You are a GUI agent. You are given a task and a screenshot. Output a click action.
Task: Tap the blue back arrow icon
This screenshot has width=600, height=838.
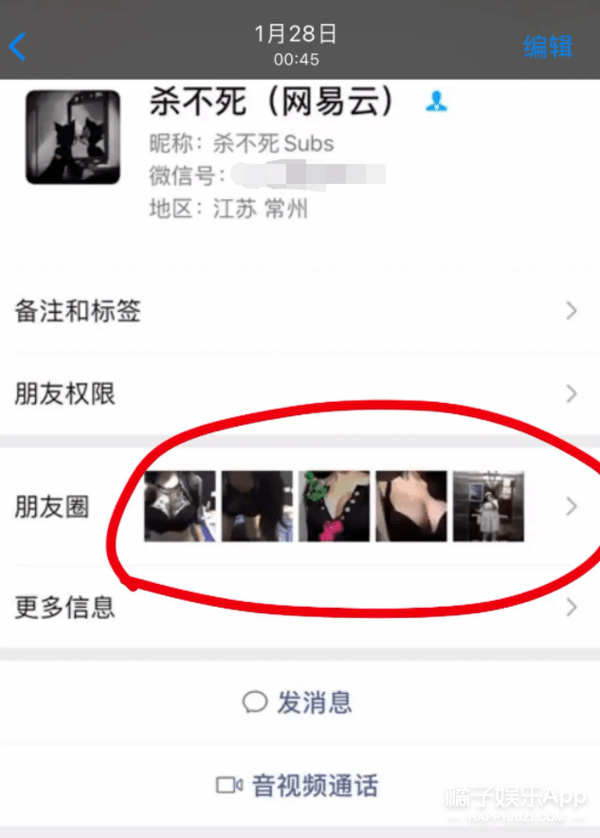pyautogui.click(x=17, y=46)
